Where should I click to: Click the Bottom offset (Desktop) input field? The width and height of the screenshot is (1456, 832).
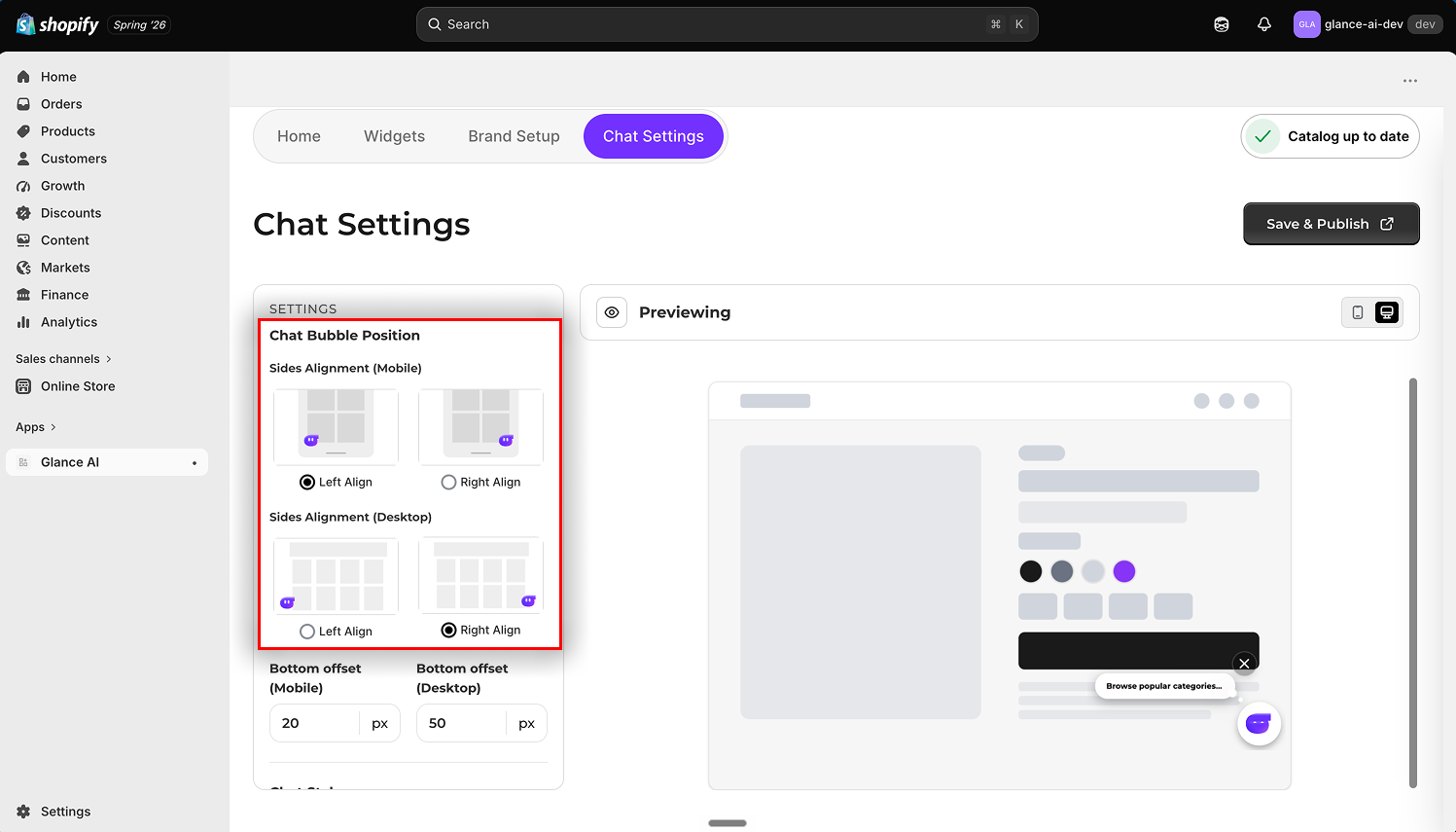pos(481,723)
